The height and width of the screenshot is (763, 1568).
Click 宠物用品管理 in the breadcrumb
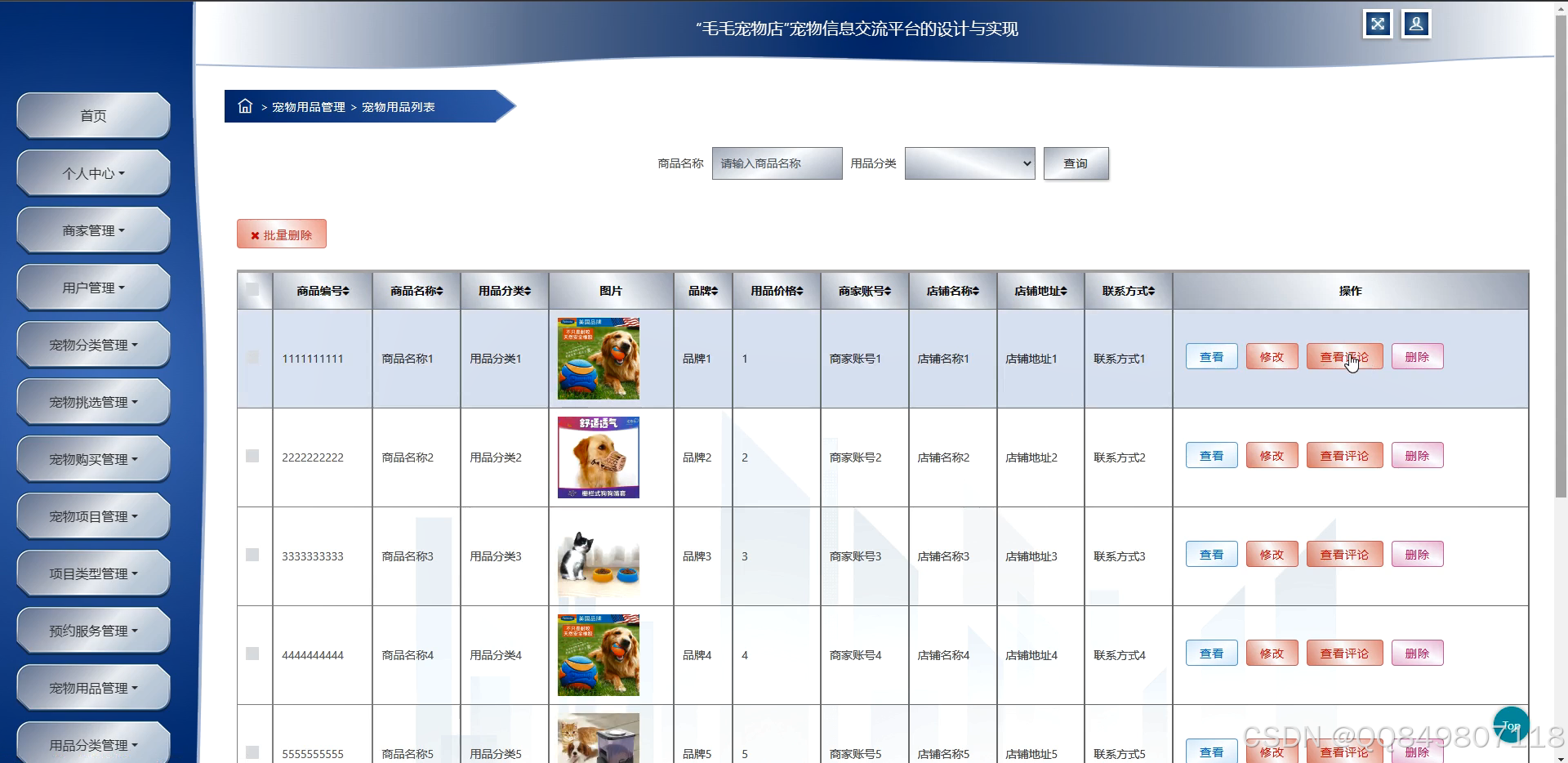coord(309,107)
